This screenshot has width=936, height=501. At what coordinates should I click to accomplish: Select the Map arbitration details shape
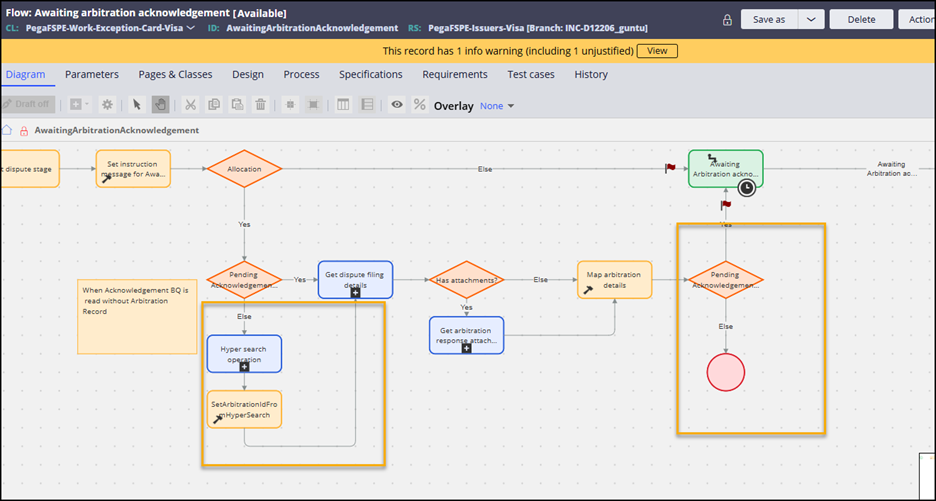(614, 279)
